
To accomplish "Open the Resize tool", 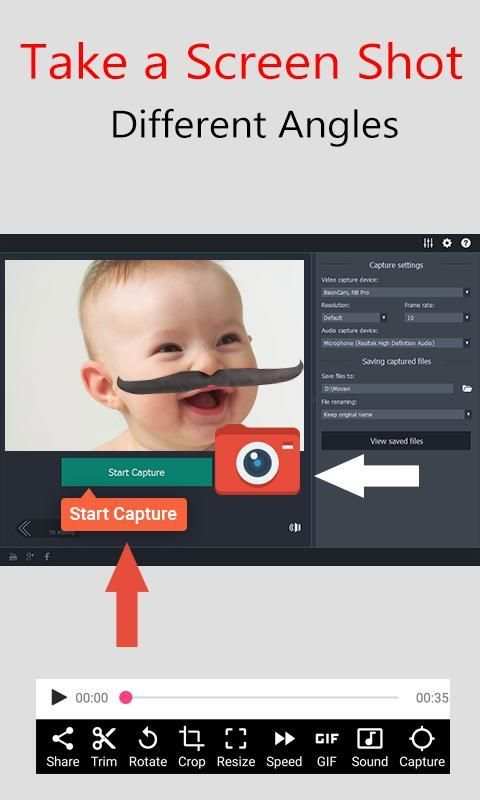I will (236, 747).
